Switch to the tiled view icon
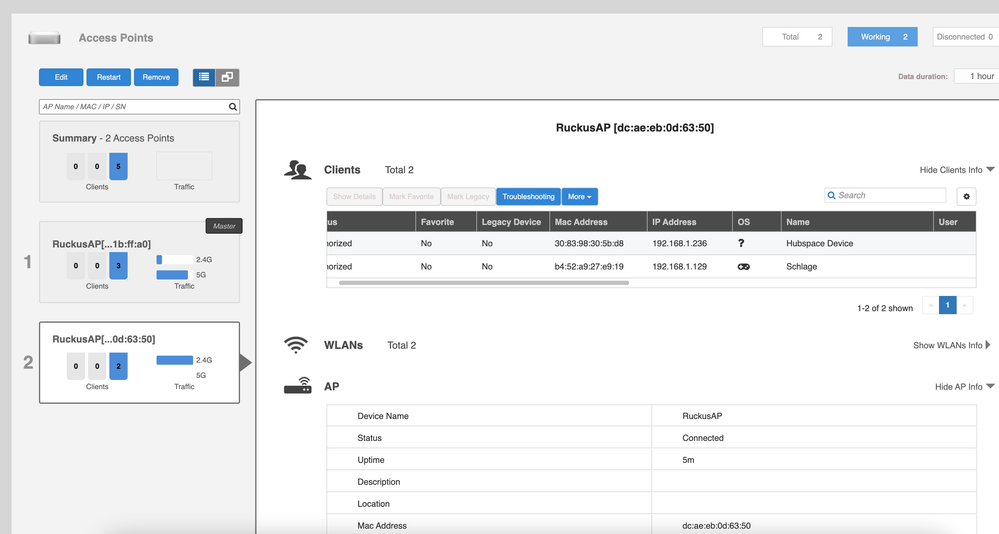999x534 pixels. pyautogui.click(x=228, y=77)
